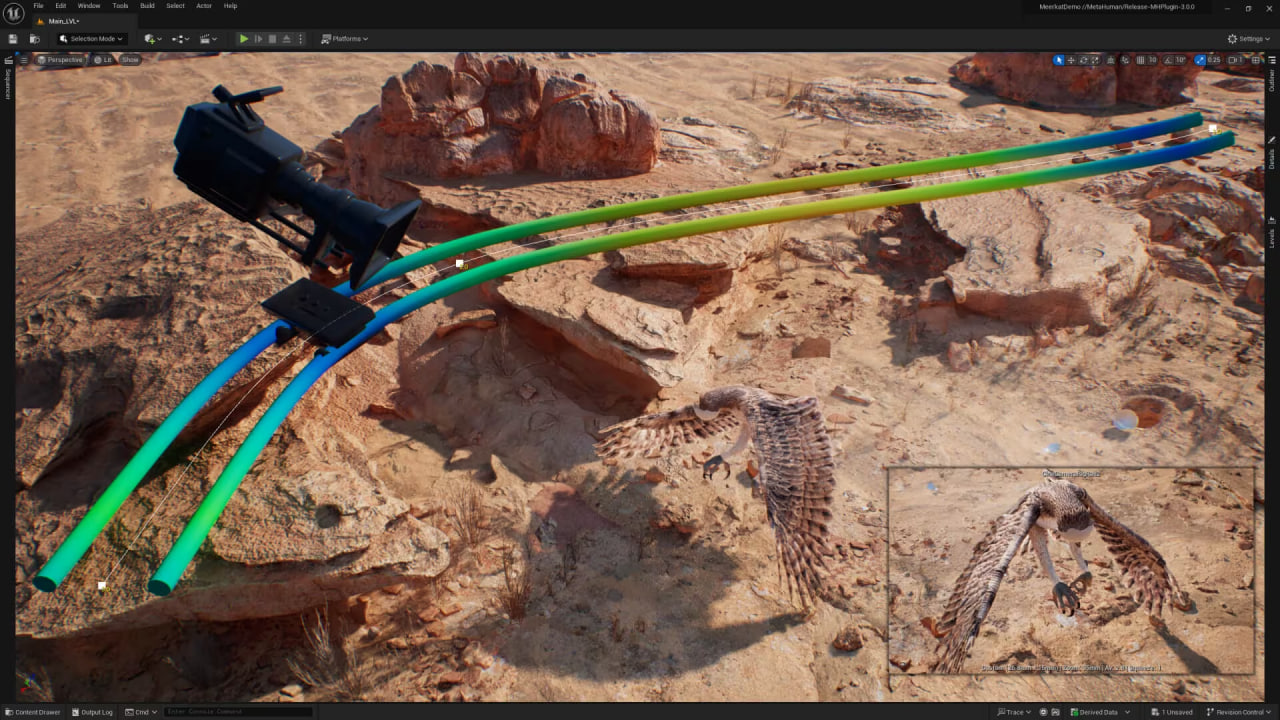Open the Selection Mode dropdown
The width and height of the screenshot is (1280, 720).
click(92, 38)
